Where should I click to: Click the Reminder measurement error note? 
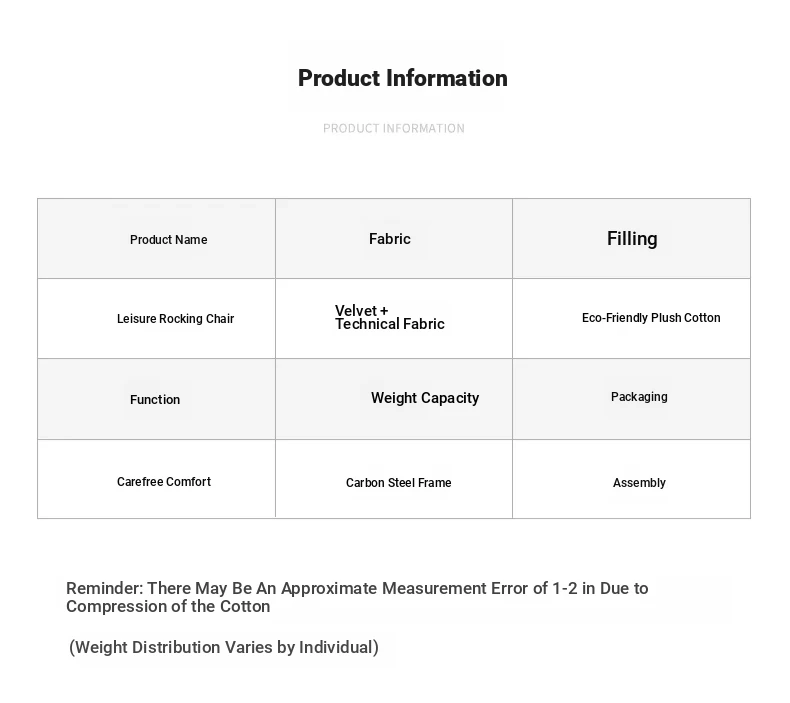click(357, 597)
